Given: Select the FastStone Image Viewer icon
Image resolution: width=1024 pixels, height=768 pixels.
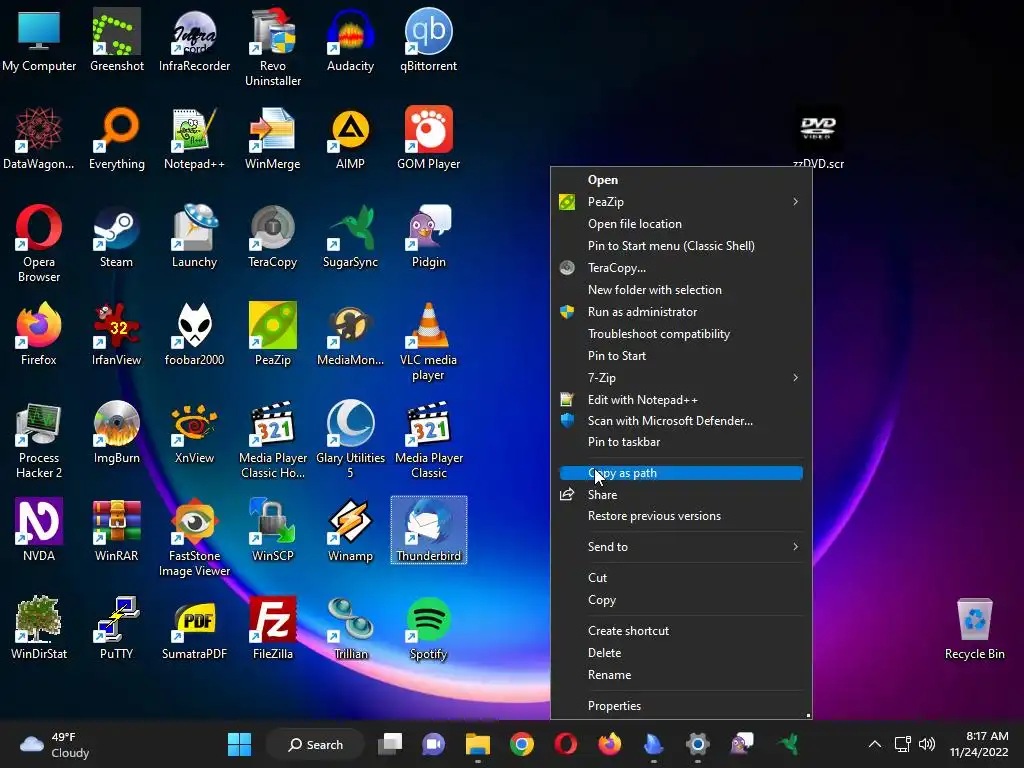Looking at the screenshot, I should pyautogui.click(x=194, y=537).
